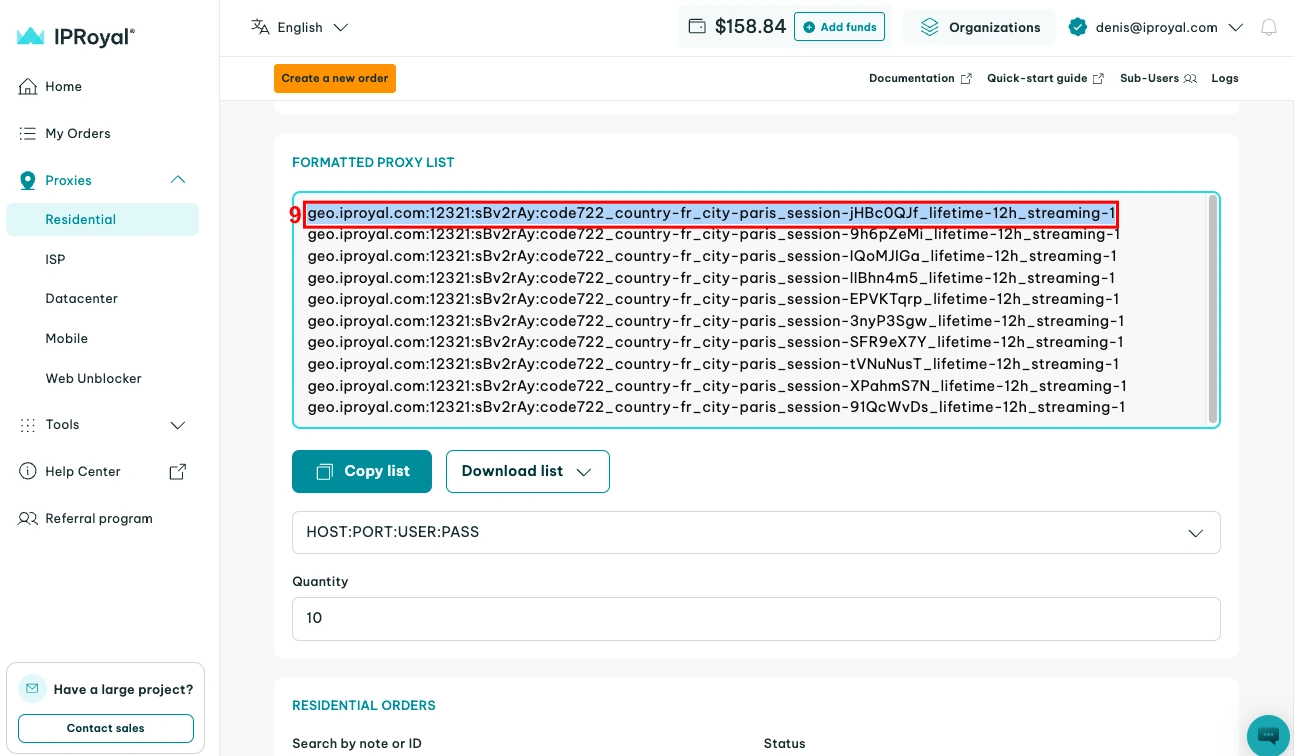
Task: Click the Tools grid icon
Action: 28,425
